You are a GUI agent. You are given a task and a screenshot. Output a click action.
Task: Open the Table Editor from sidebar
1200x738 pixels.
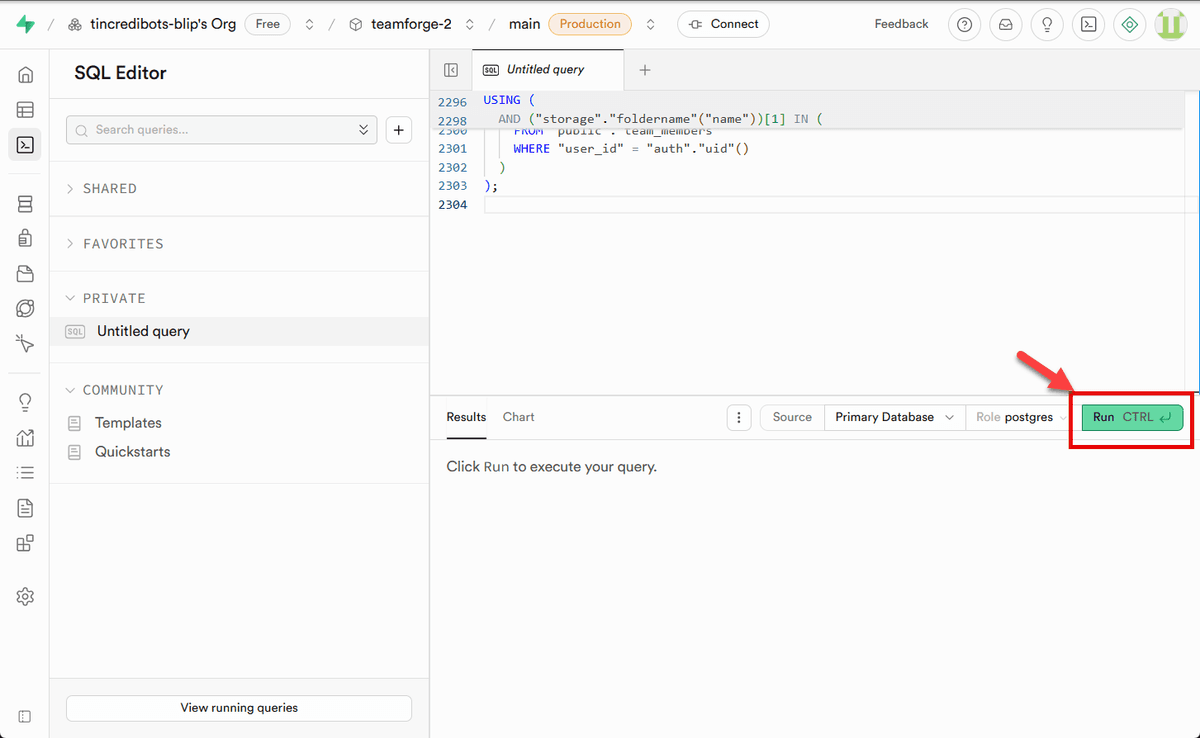tap(25, 109)
